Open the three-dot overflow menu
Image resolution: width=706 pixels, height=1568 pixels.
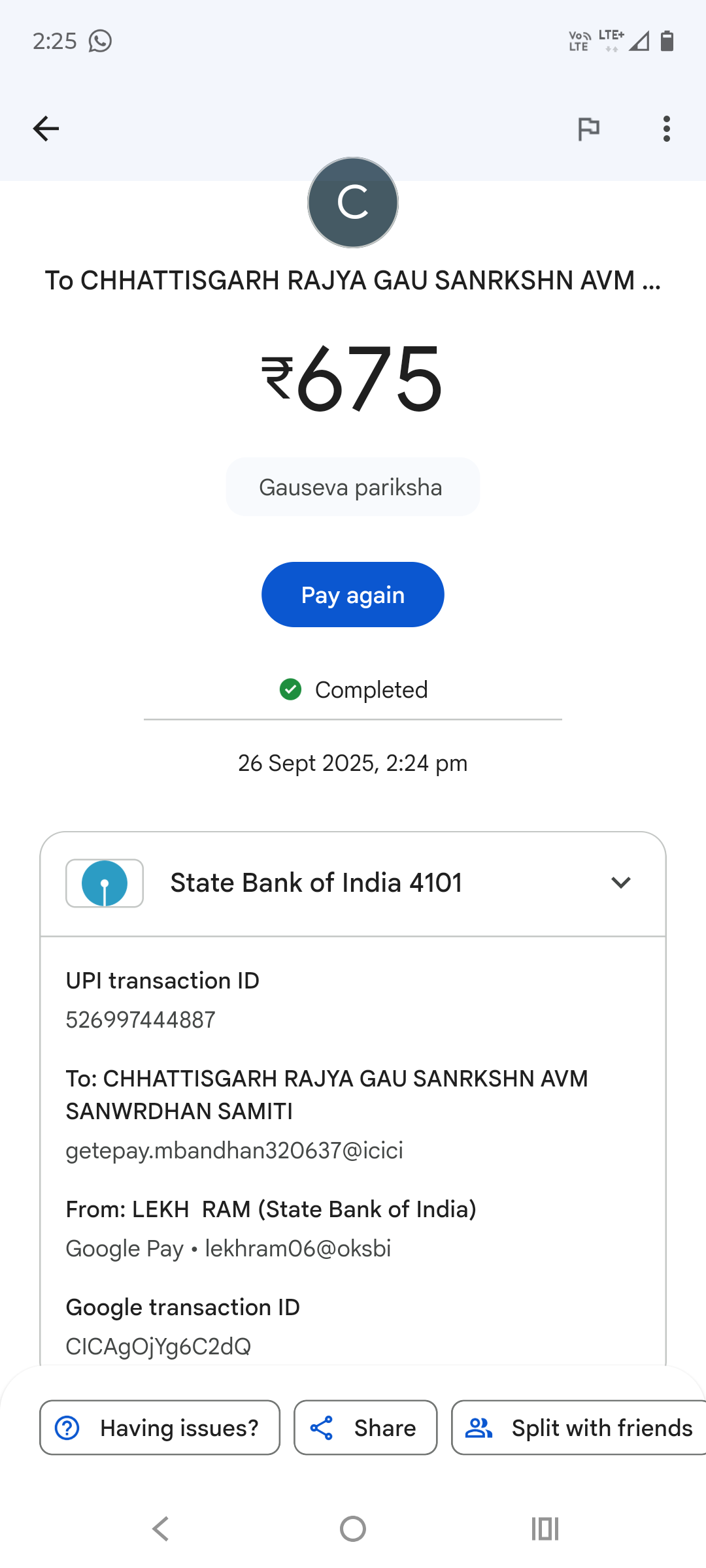point(666,129)
